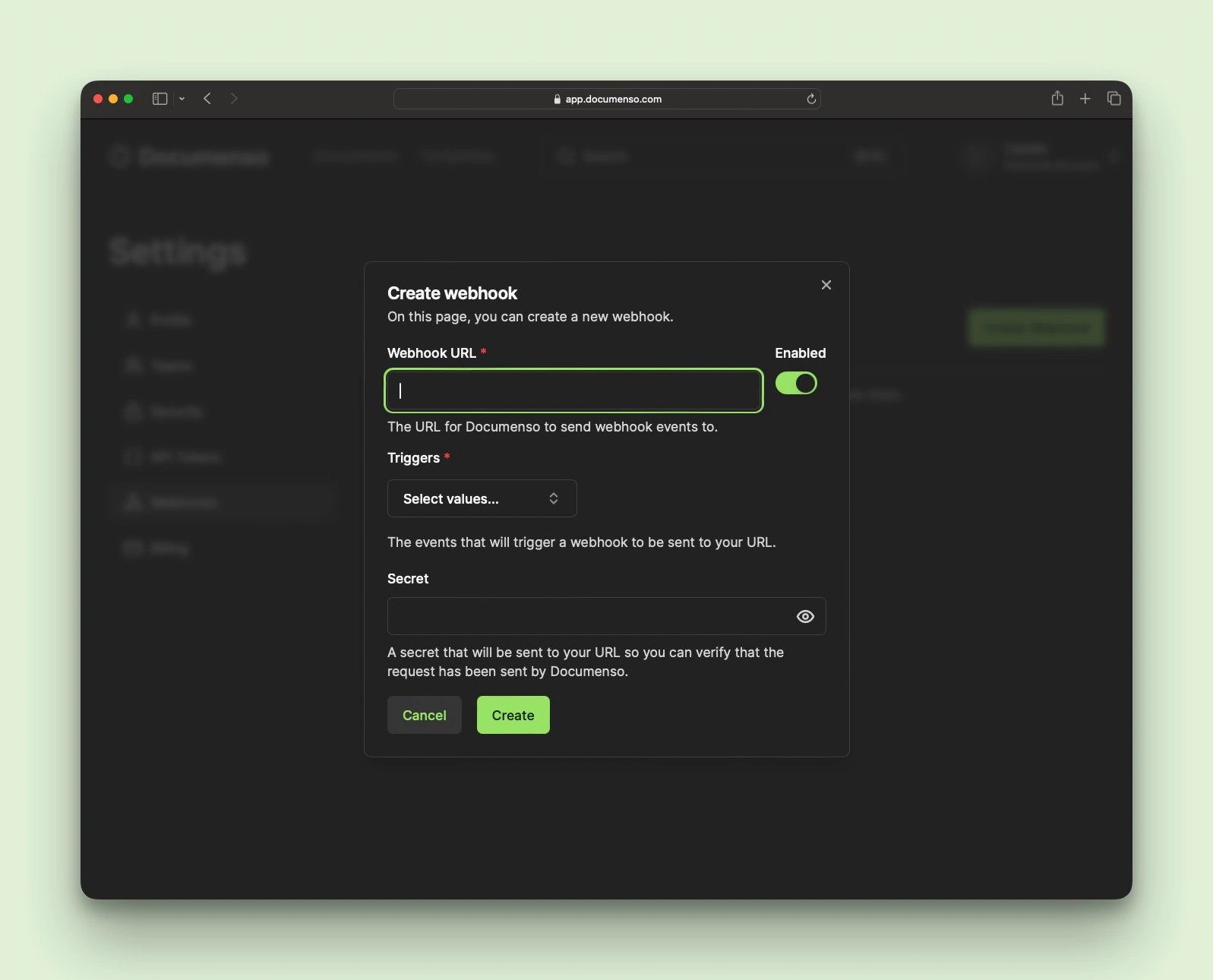The height and width of the screenshot is (980, 1213).
Task: Click the app.documenso.com address bar
Action: click(x=606, y=99)
